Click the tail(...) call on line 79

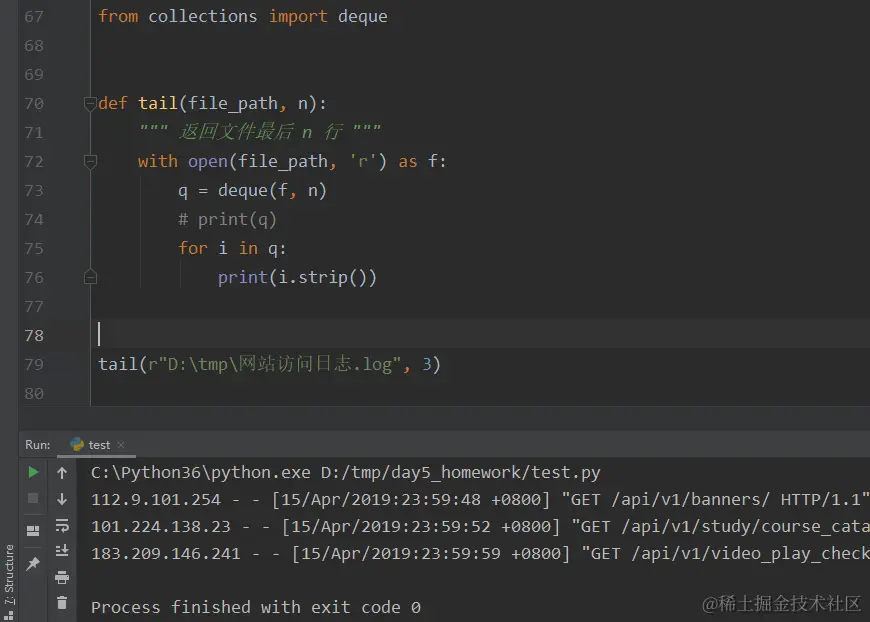[x=270, y=364]
